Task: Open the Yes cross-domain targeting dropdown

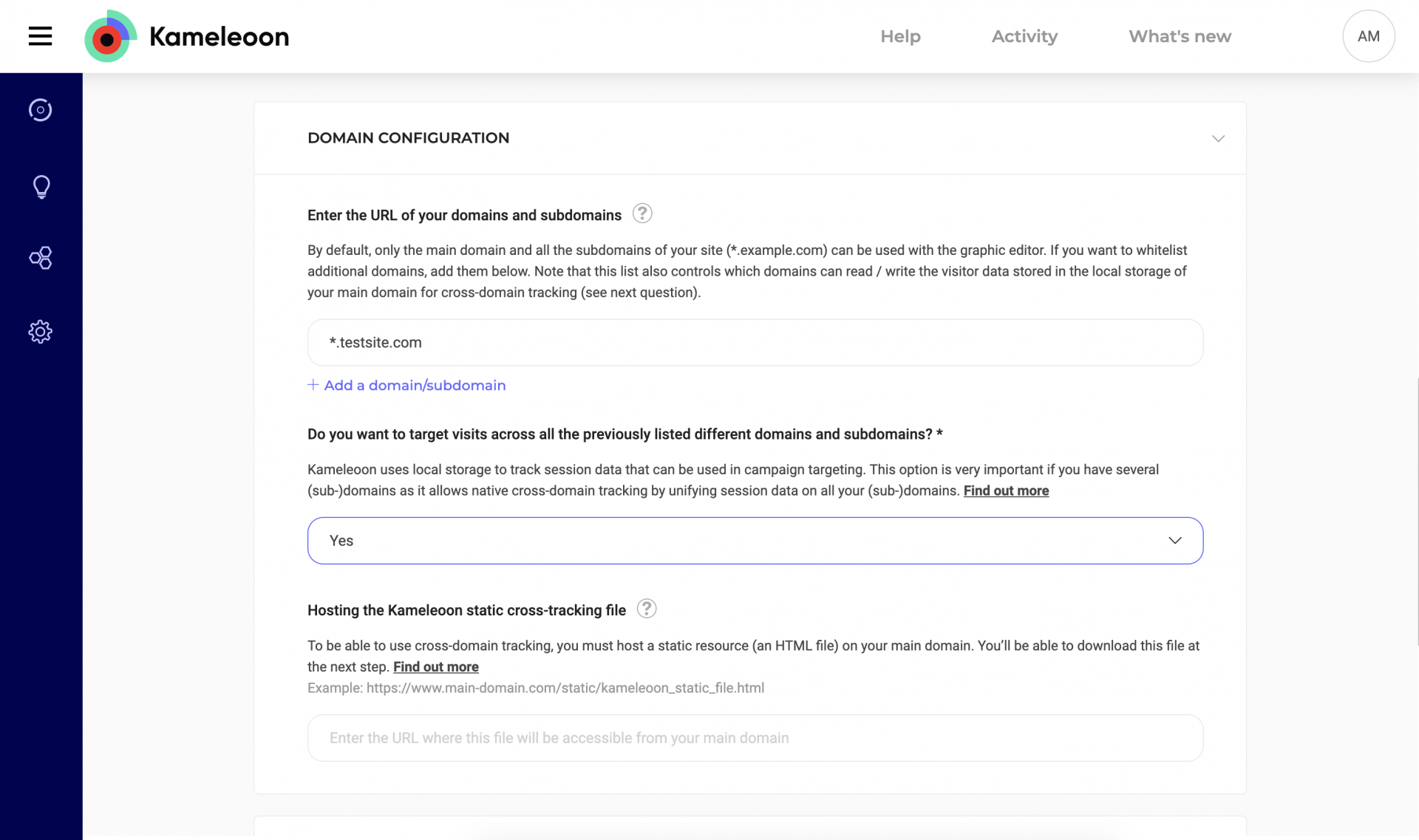Action: click(x=755, y=541)
